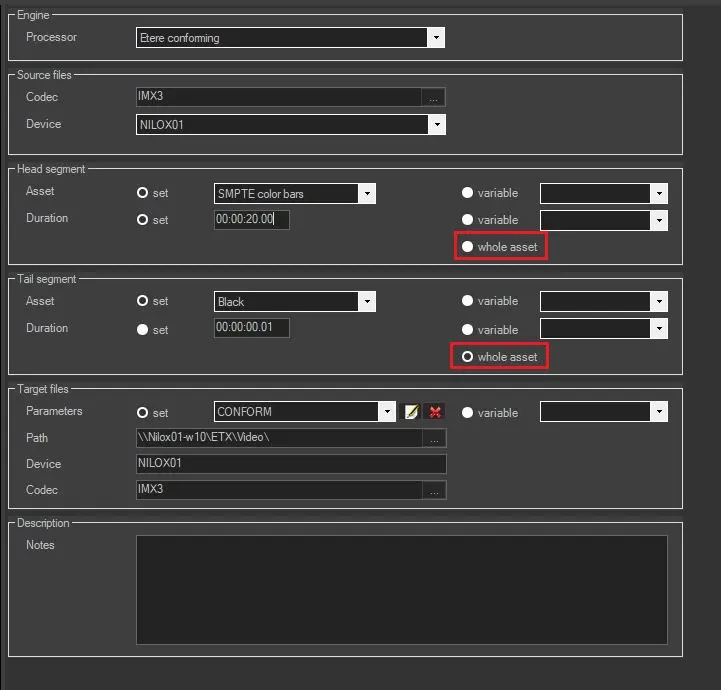Expand the CONFORM parameters dropdown
721x690 pixels.
[386, 412]
